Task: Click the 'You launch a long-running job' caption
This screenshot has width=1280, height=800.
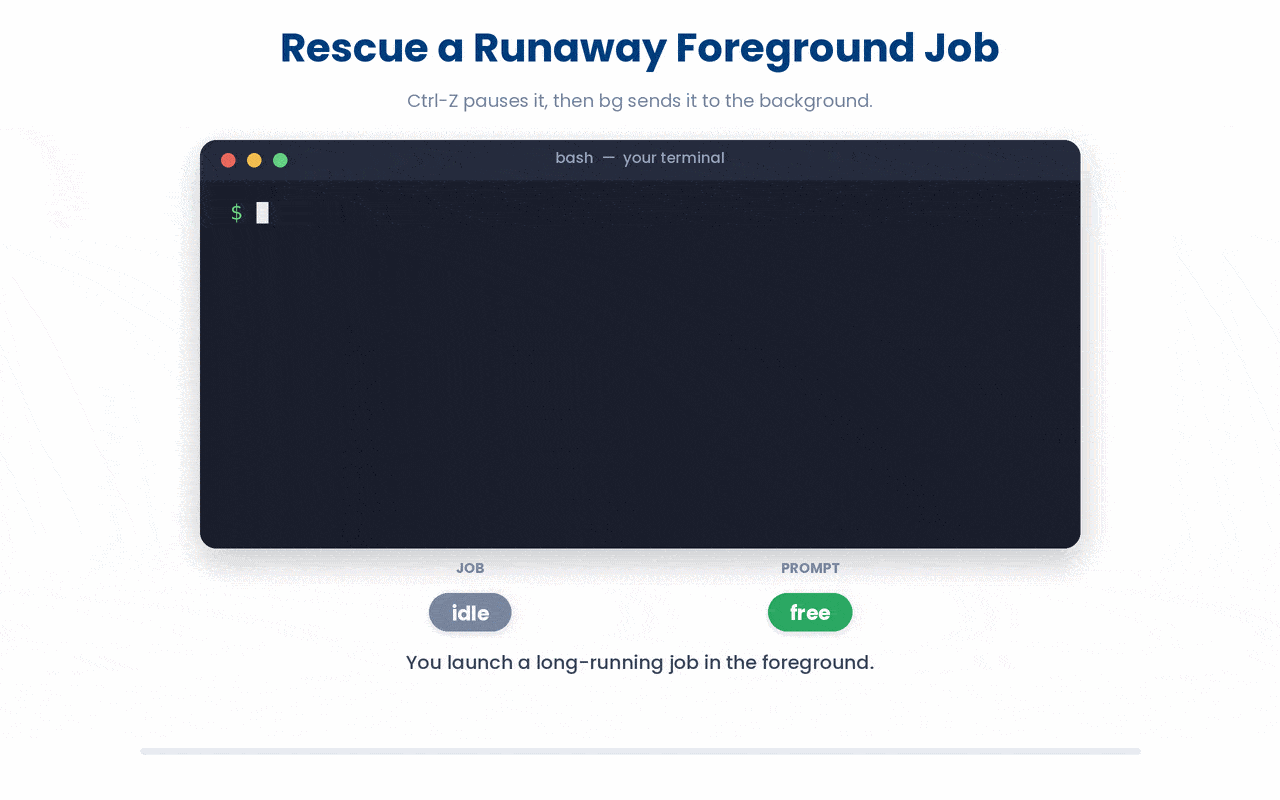Action: [640, 662]
